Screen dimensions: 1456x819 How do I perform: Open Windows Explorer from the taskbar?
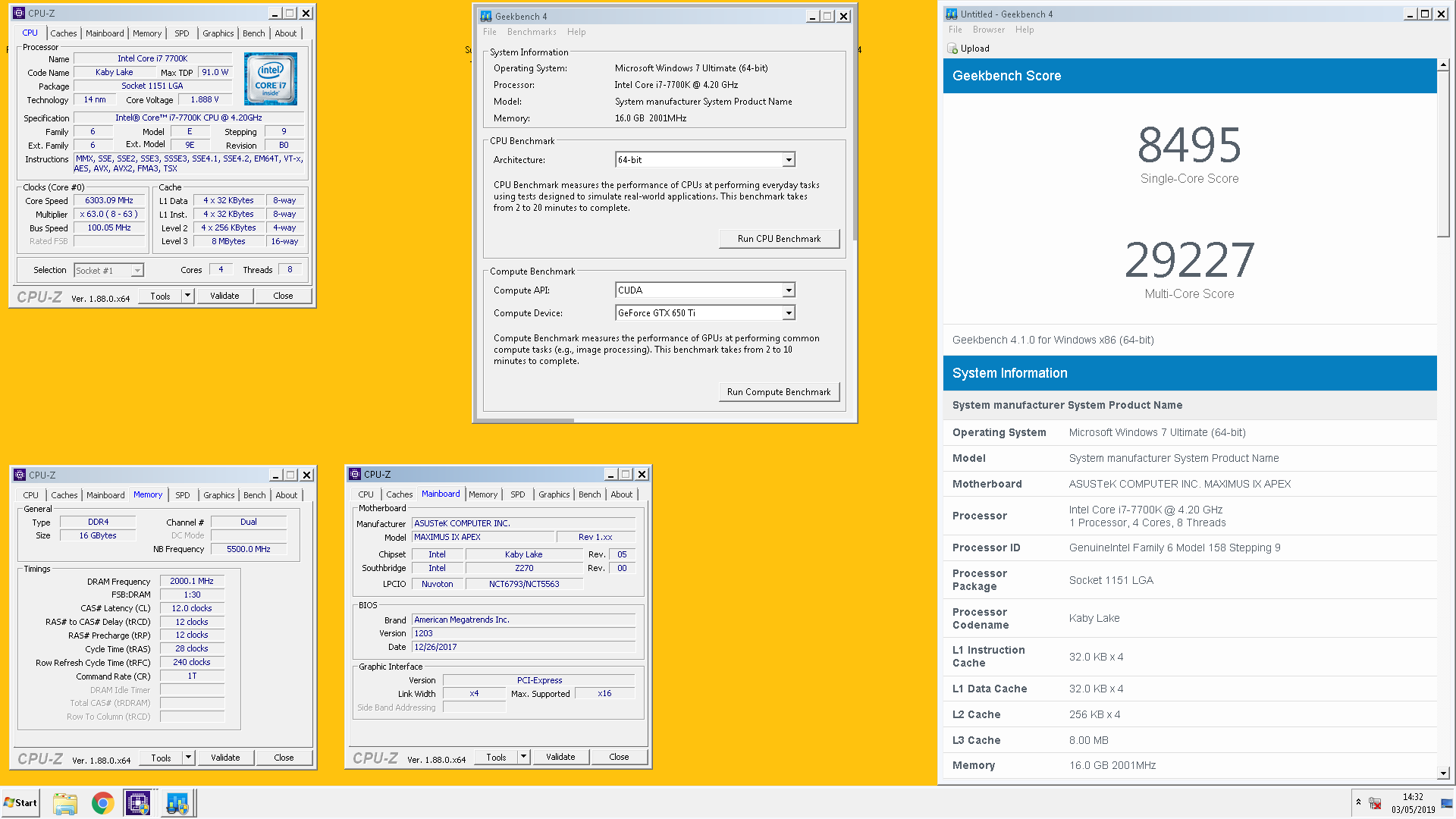point(65,803)
